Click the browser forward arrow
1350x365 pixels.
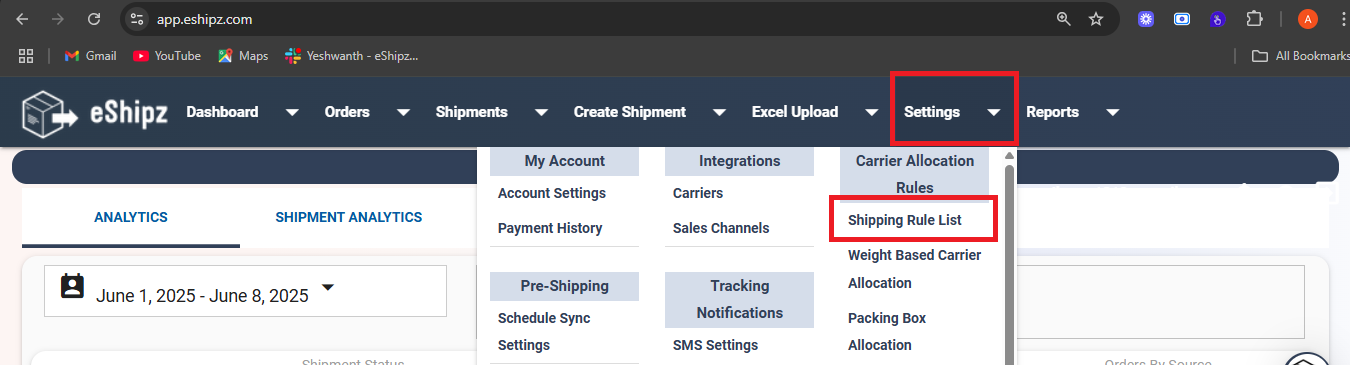tap(58, 19)
